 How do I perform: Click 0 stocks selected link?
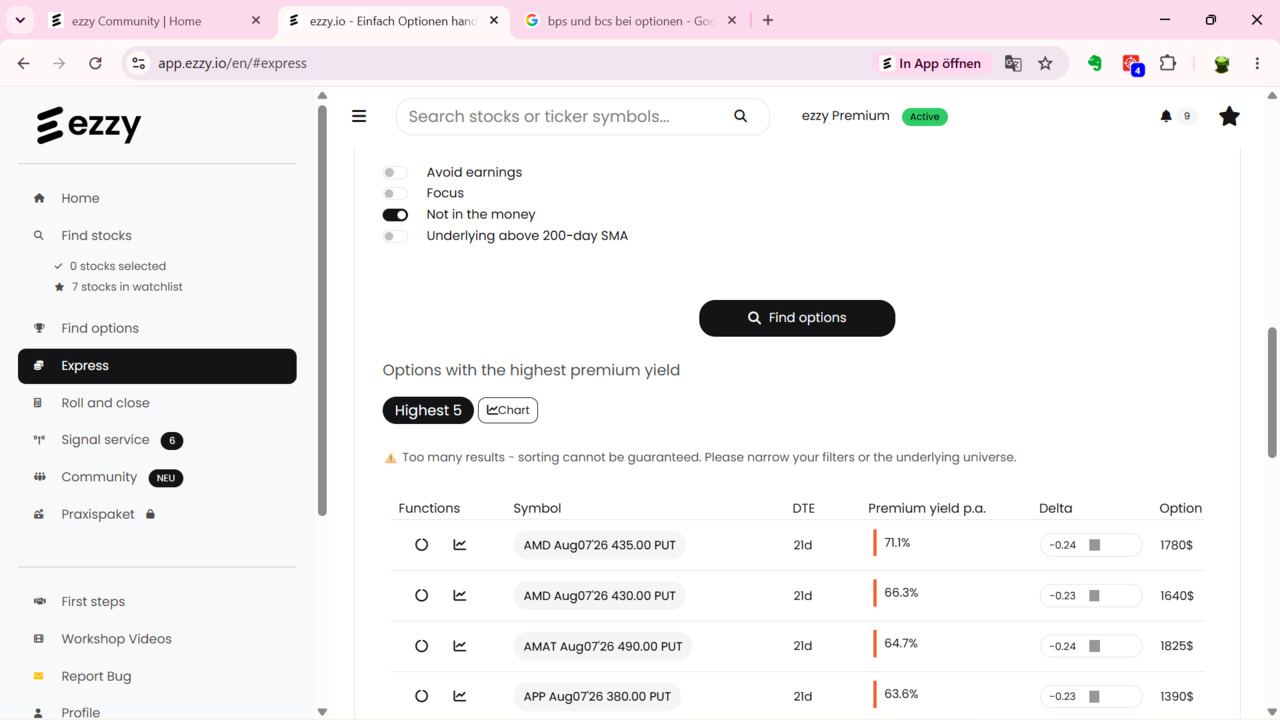[118, 266]
